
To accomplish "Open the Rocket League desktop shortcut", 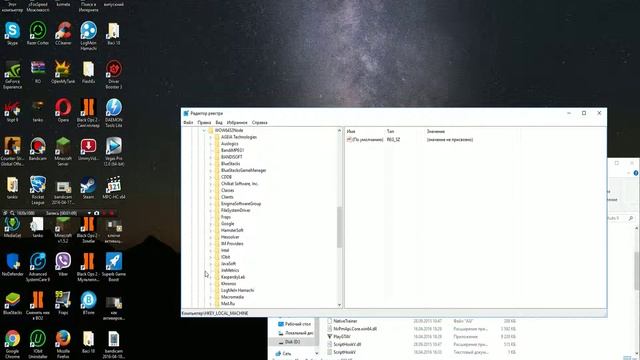I will pyautogui.click(x=38, y=190).
